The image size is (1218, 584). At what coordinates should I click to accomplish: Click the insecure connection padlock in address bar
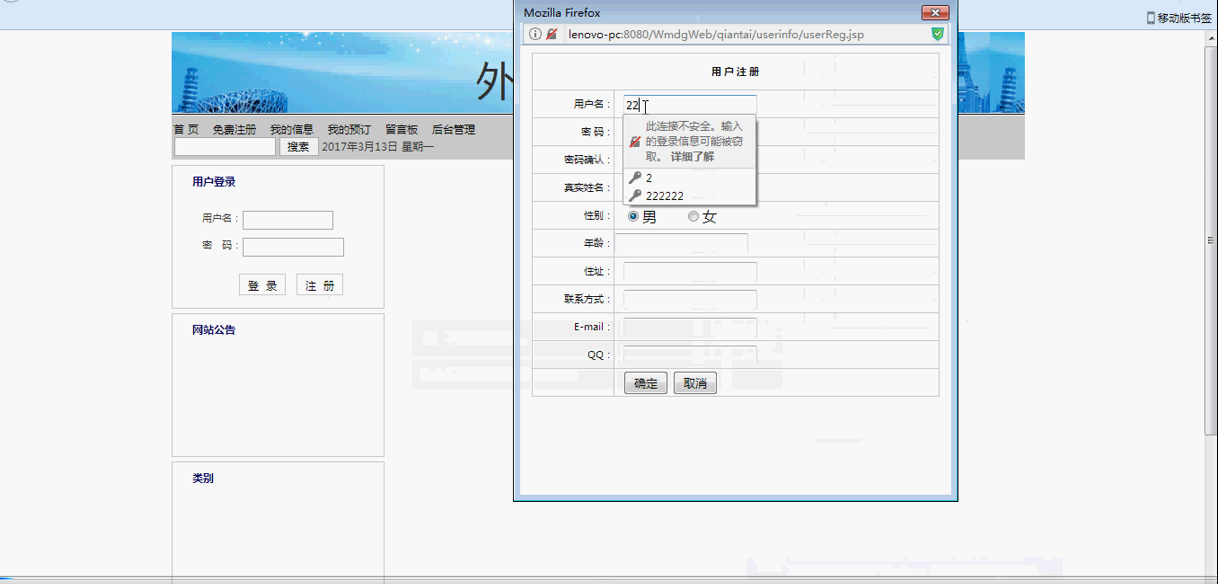[552, 34]
